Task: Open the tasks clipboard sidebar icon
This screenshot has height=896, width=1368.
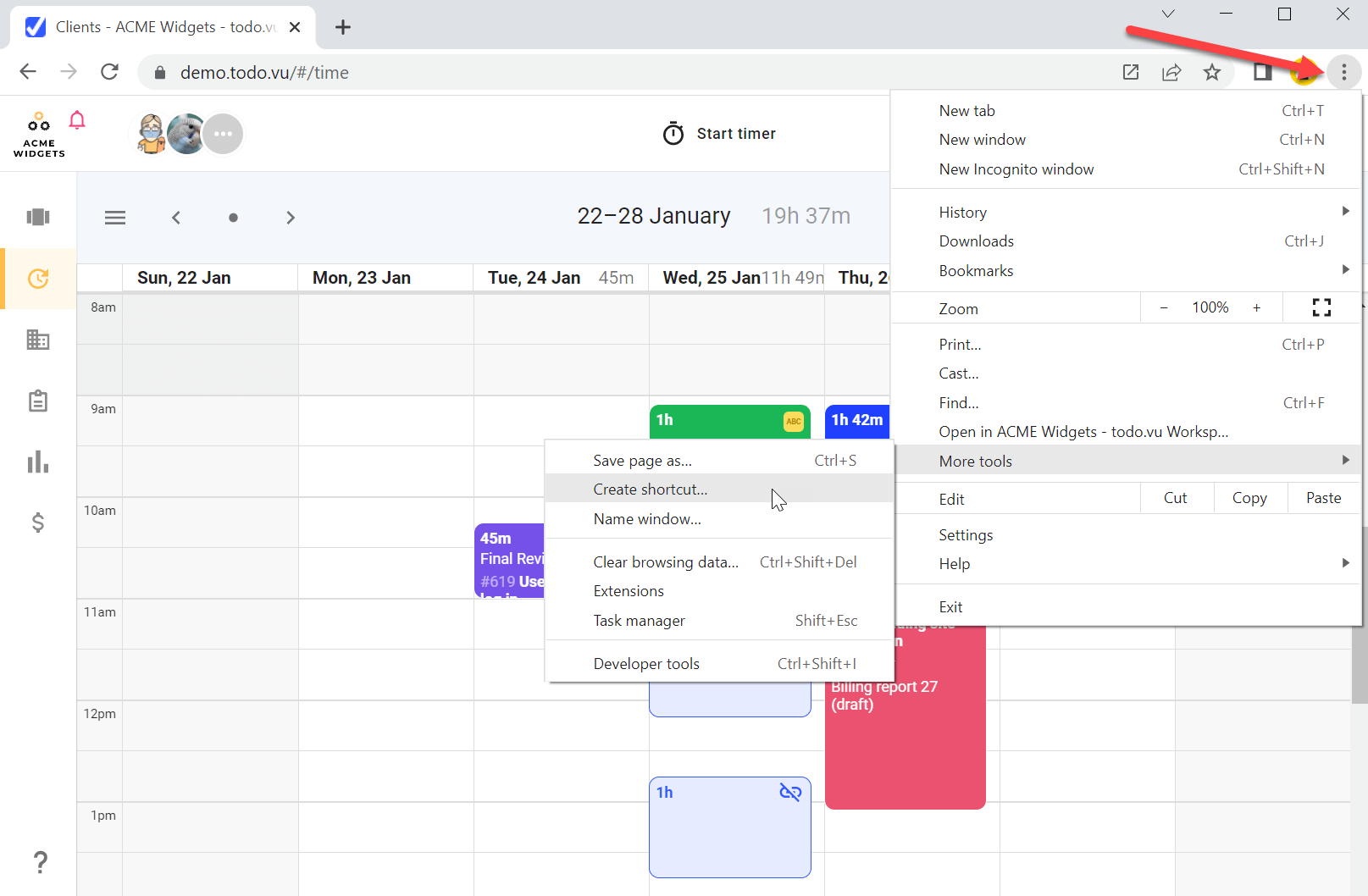Action: click(x=38, y=401)
